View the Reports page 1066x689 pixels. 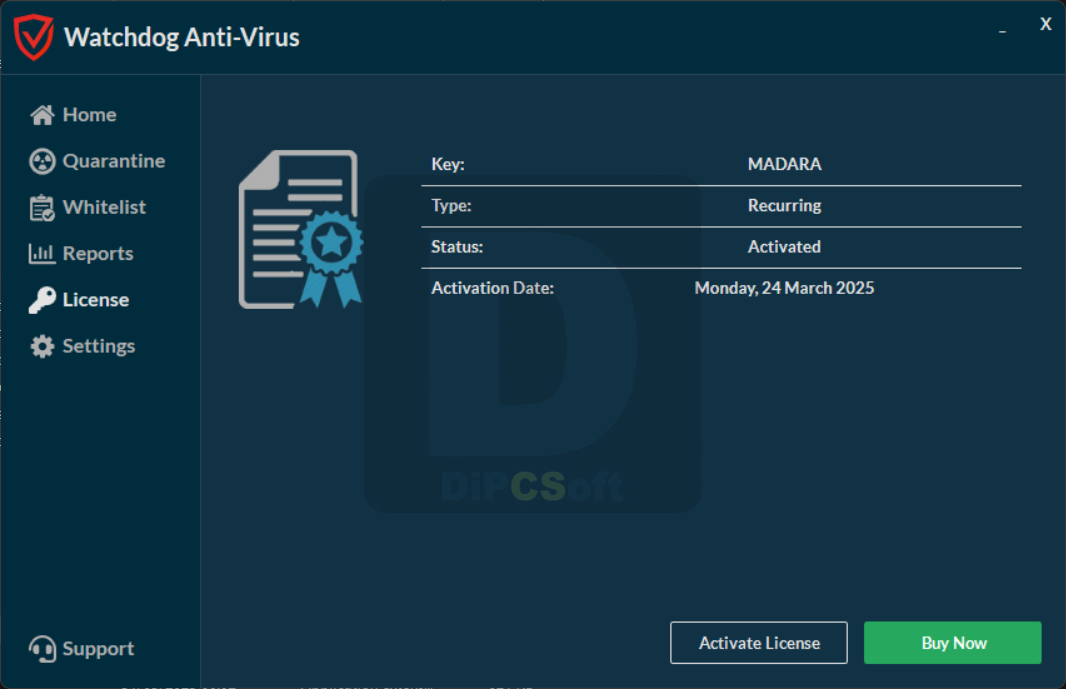click(x=98, y=254)
